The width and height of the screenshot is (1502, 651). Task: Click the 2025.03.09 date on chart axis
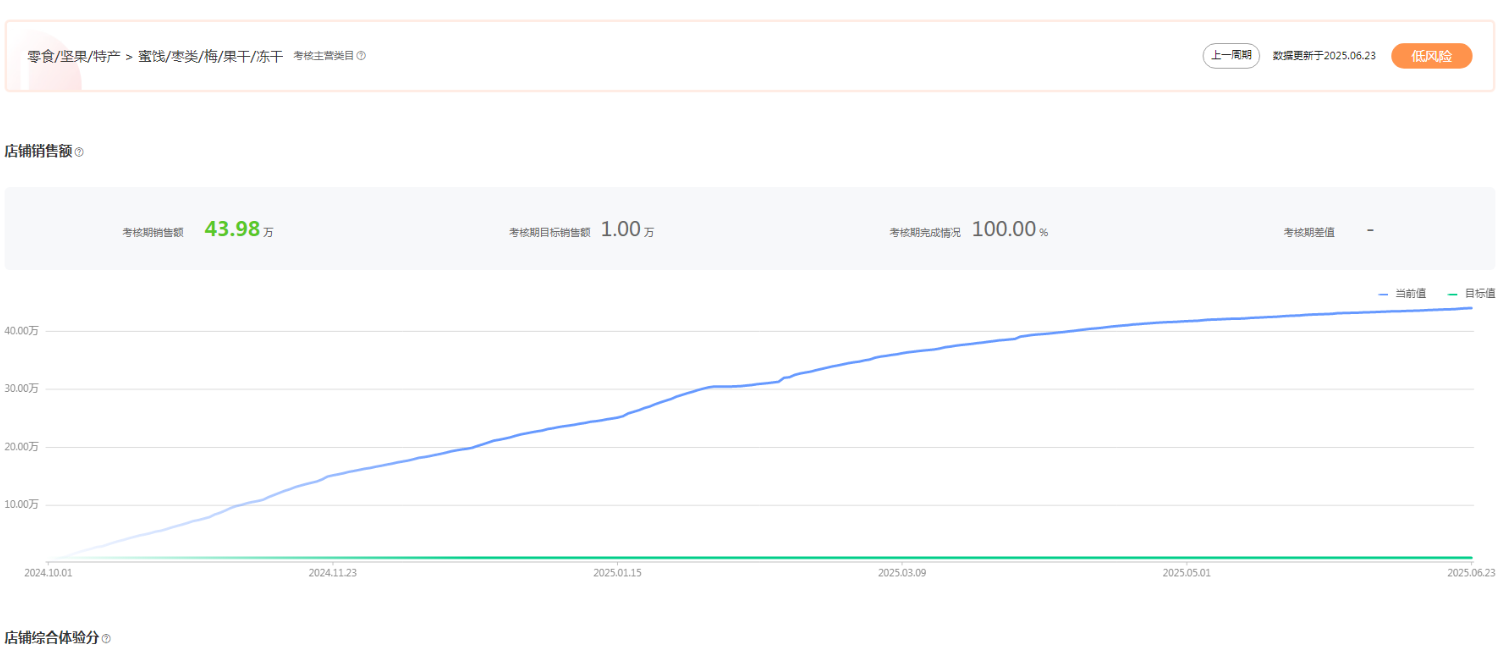[x=902, y=573]
